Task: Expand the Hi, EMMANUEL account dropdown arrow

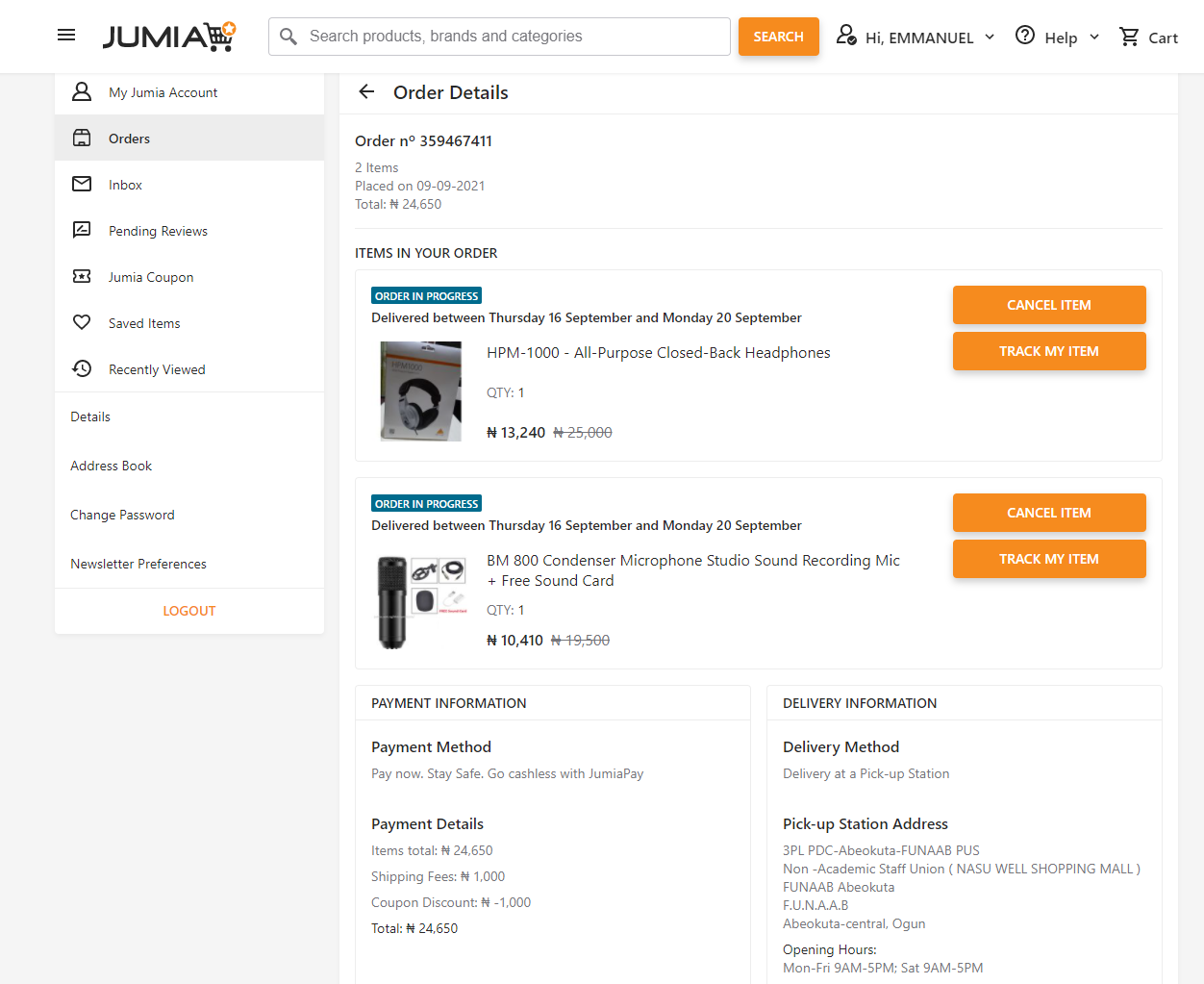Action: pos(990,37)
